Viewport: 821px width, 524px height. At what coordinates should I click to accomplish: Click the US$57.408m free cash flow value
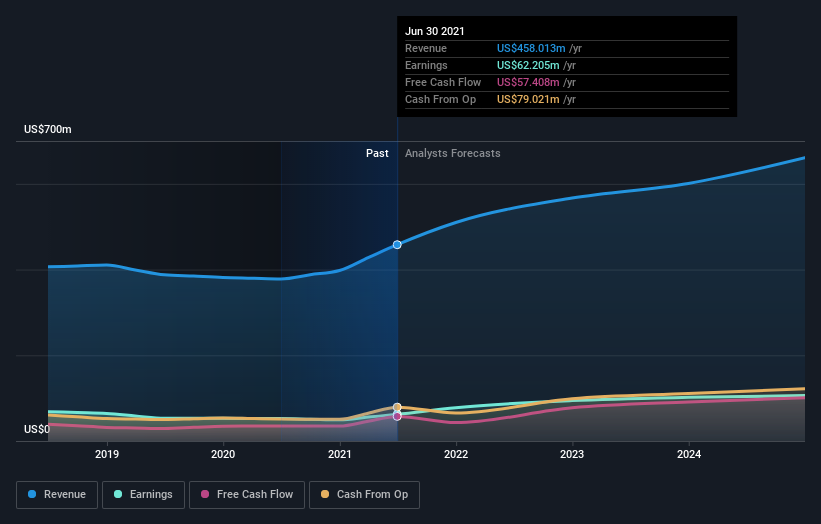[528, 82]
